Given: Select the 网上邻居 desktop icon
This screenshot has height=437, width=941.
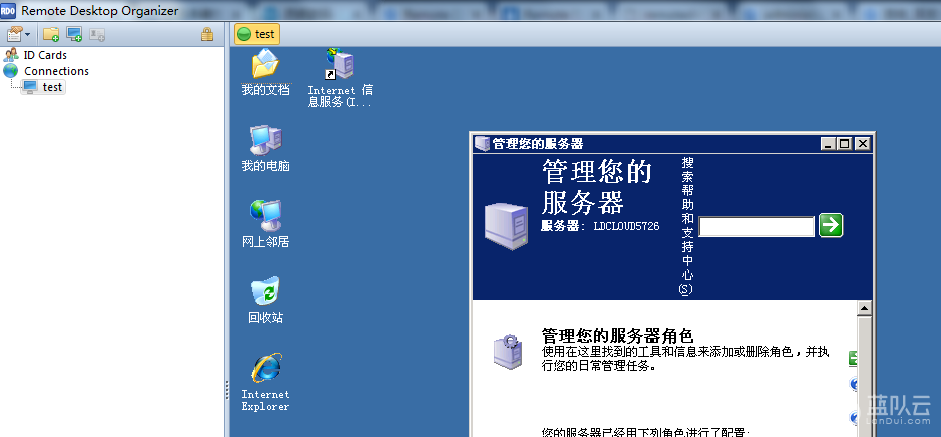Looking at the screenshot, I should tap(265, 216).
